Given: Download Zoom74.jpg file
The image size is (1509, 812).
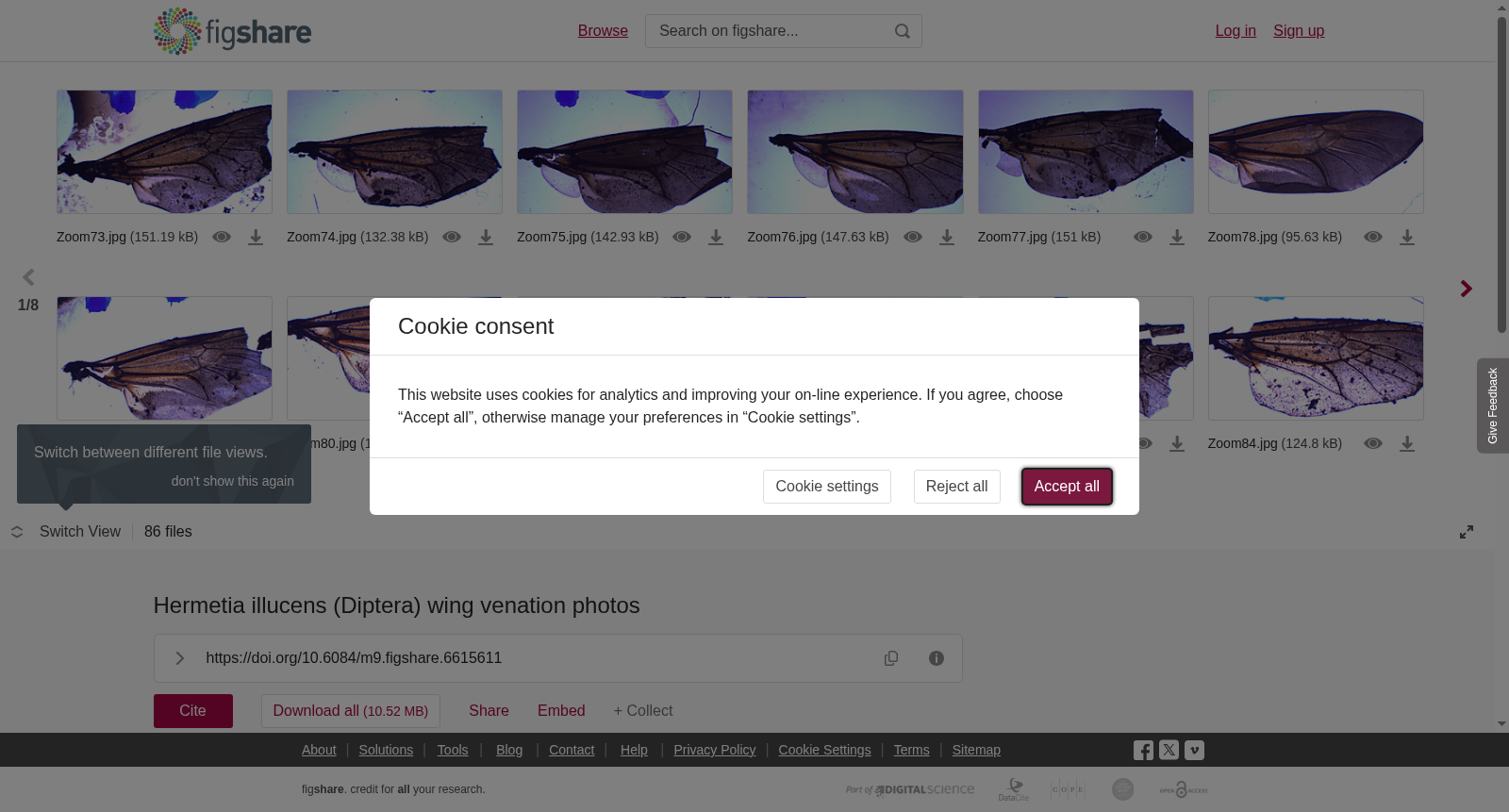Looking at the screenshot, I should coord(486,237).
